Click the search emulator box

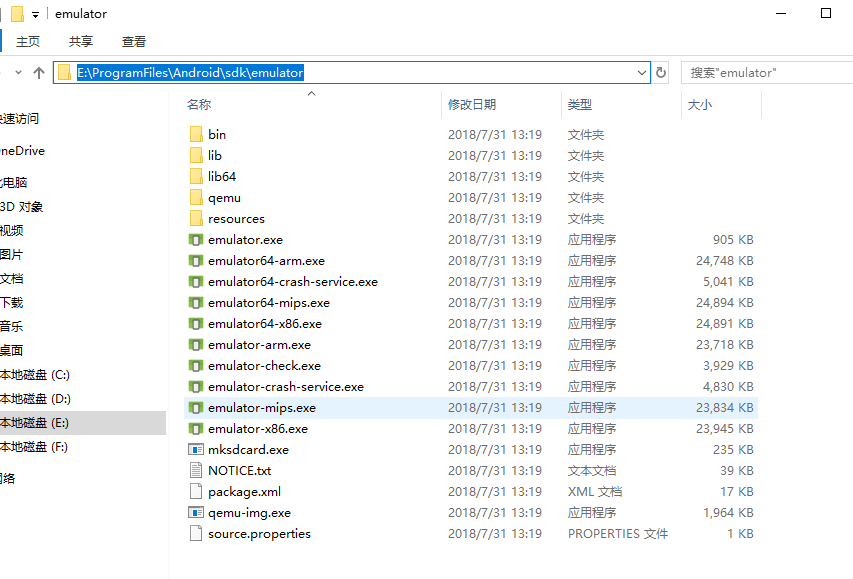tap(767, 72)
